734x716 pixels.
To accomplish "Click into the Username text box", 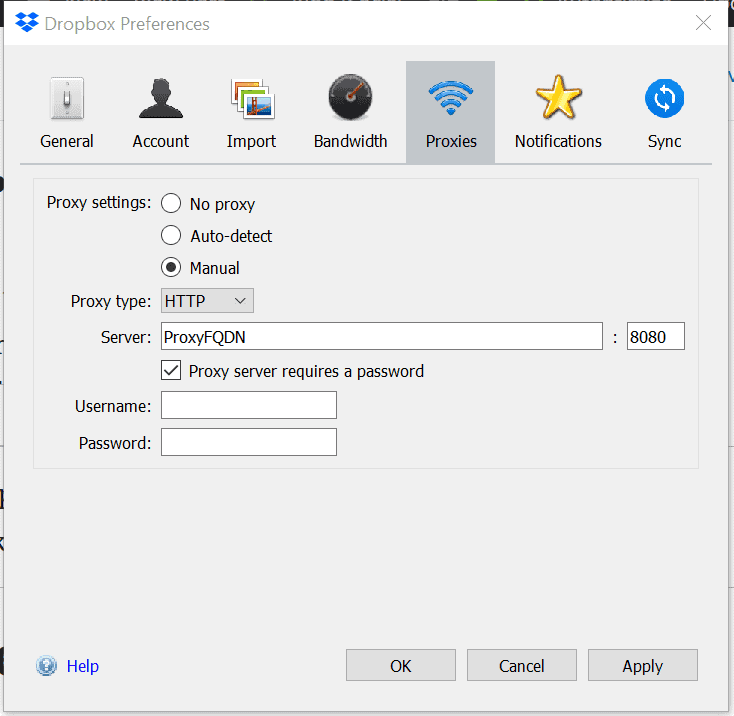I will (248, 406).
